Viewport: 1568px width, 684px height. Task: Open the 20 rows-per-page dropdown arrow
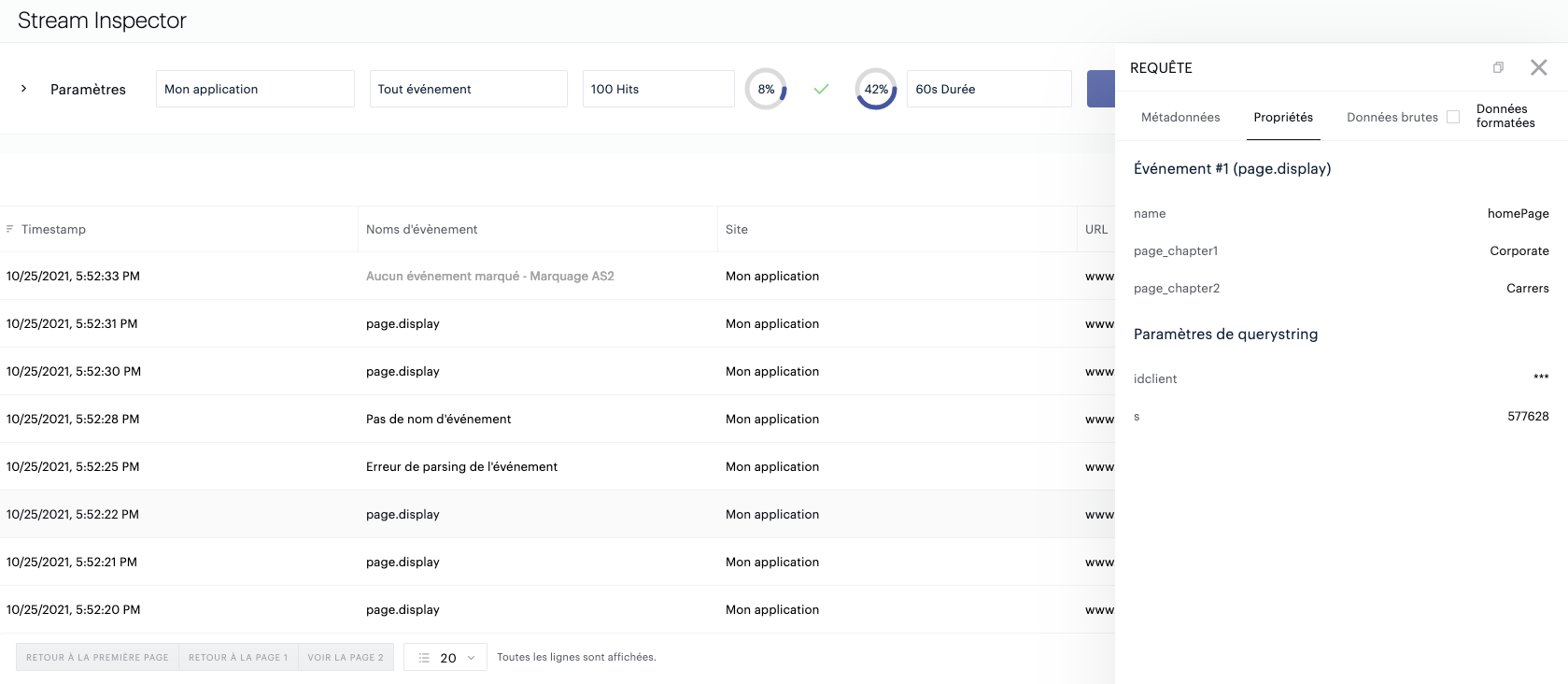point(471,658)
